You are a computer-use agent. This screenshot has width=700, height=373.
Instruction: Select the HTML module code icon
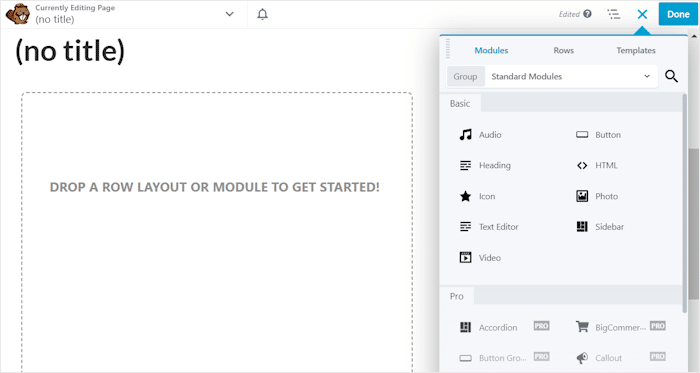(582, 166)
